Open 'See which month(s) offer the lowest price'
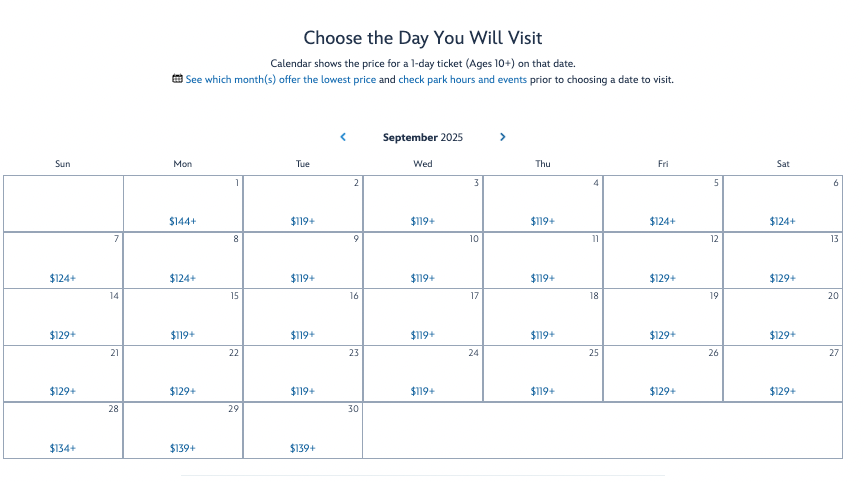The height and width of the screenshot is (482, 864). pos(280,79)
